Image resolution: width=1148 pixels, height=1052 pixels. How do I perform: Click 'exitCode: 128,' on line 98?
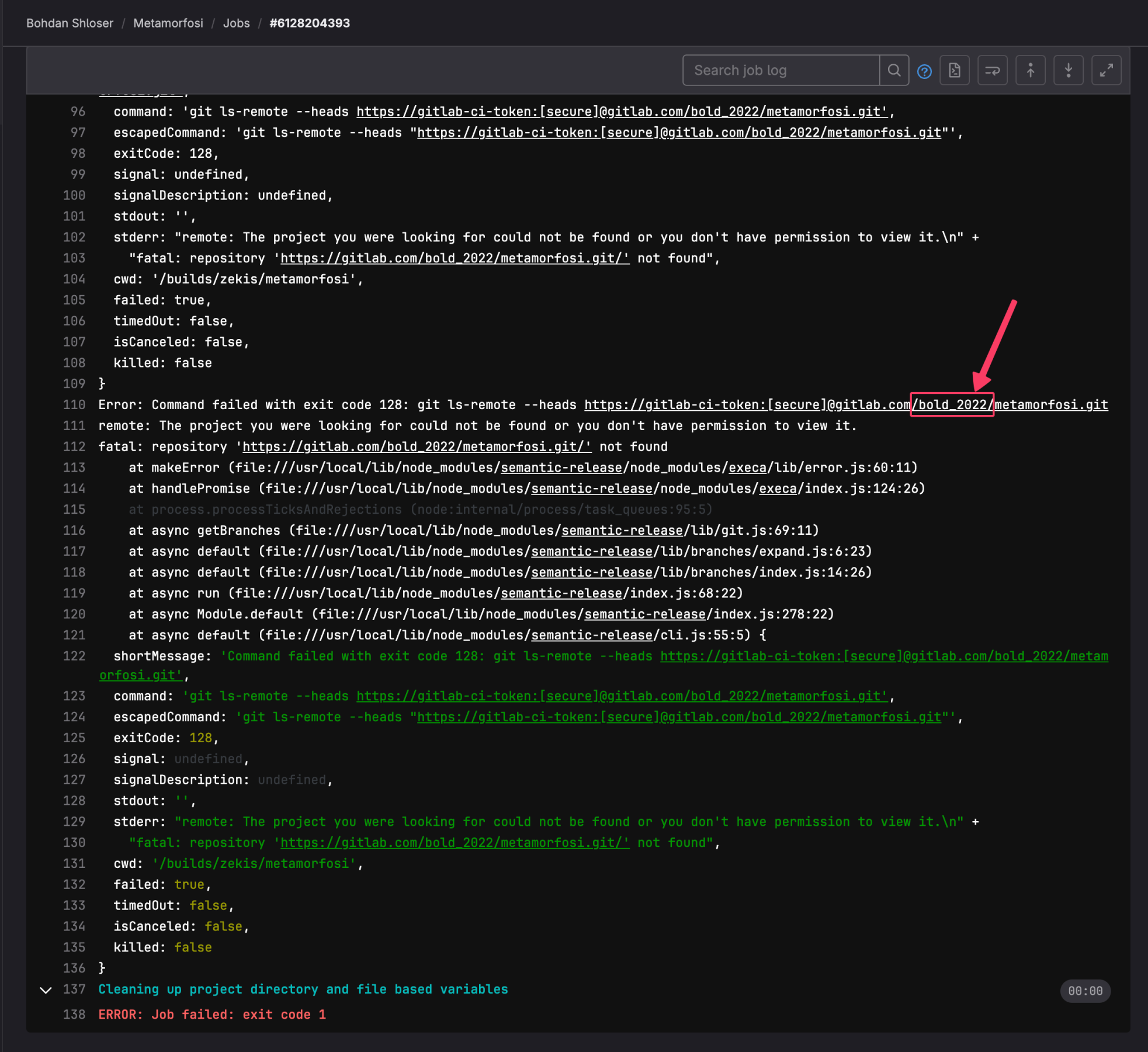(x=167, y=154)
